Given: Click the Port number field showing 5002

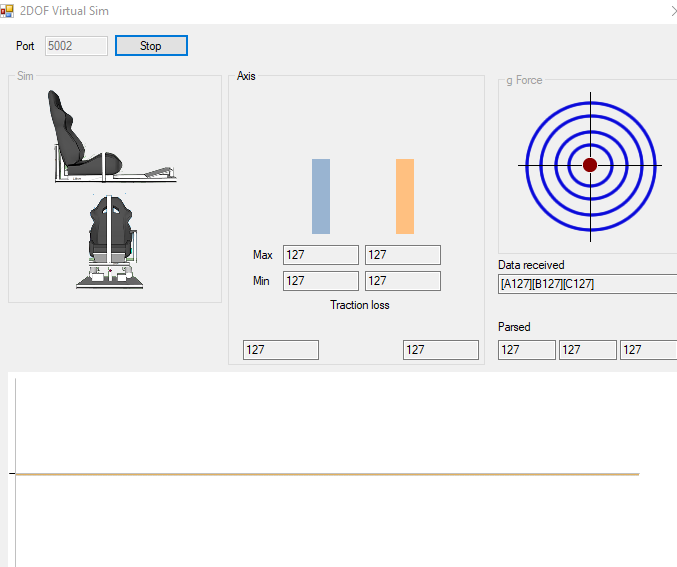Looking at the screenshot, I should (x=76, y=46).
